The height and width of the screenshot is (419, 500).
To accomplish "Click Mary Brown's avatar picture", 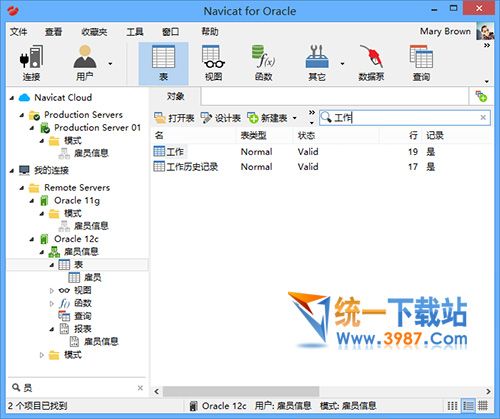I will point(485,32).
